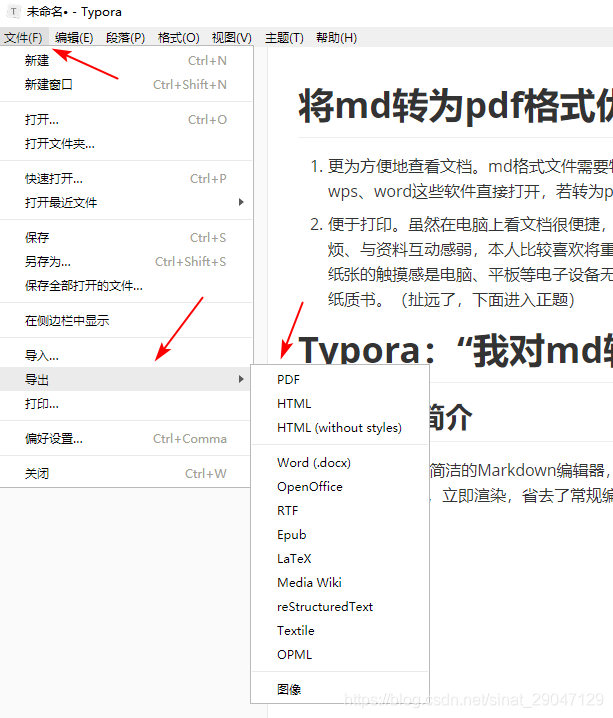This screenshot has height=718, width=613.
Task: Export as OPML
Action: (x=340, y=655)
